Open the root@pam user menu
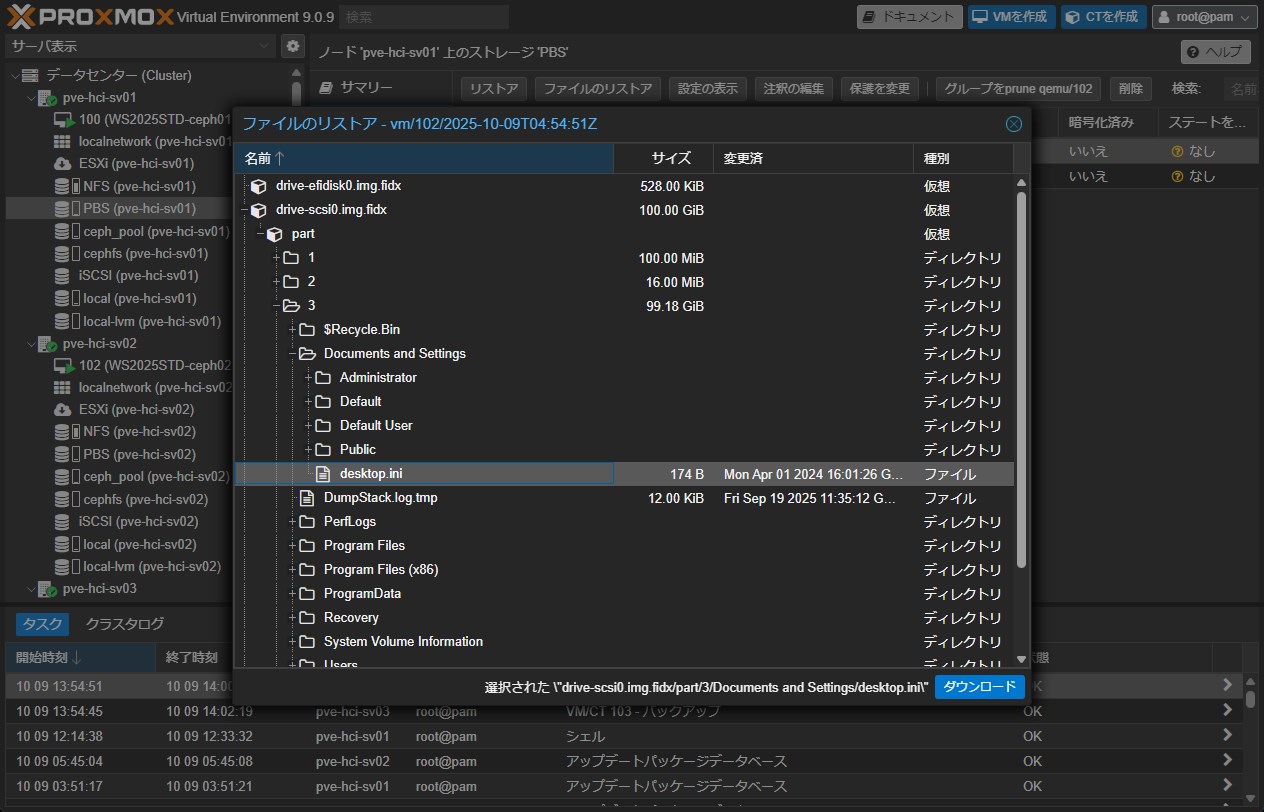Screen dimensions: 1264x812 [1204, 17]
